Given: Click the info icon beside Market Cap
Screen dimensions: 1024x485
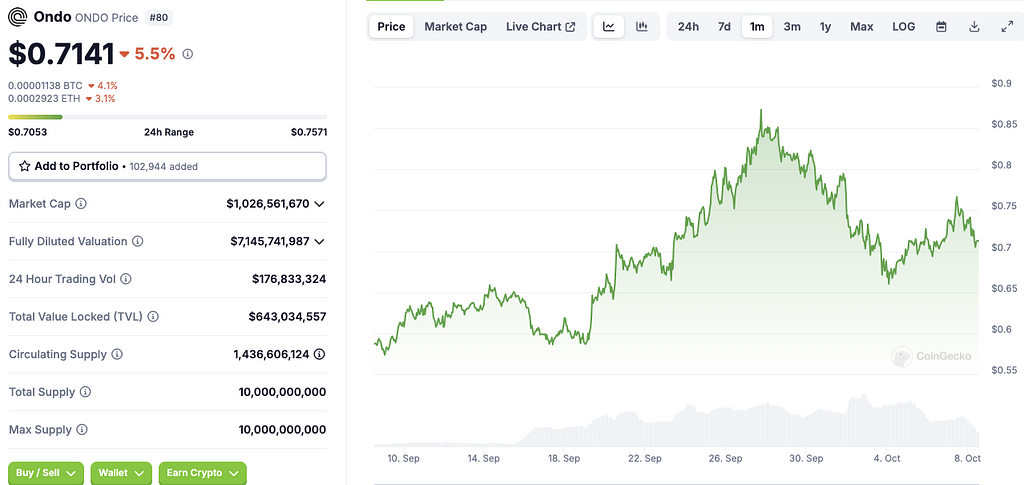Looking at the screenshot, I should [81, 204].
